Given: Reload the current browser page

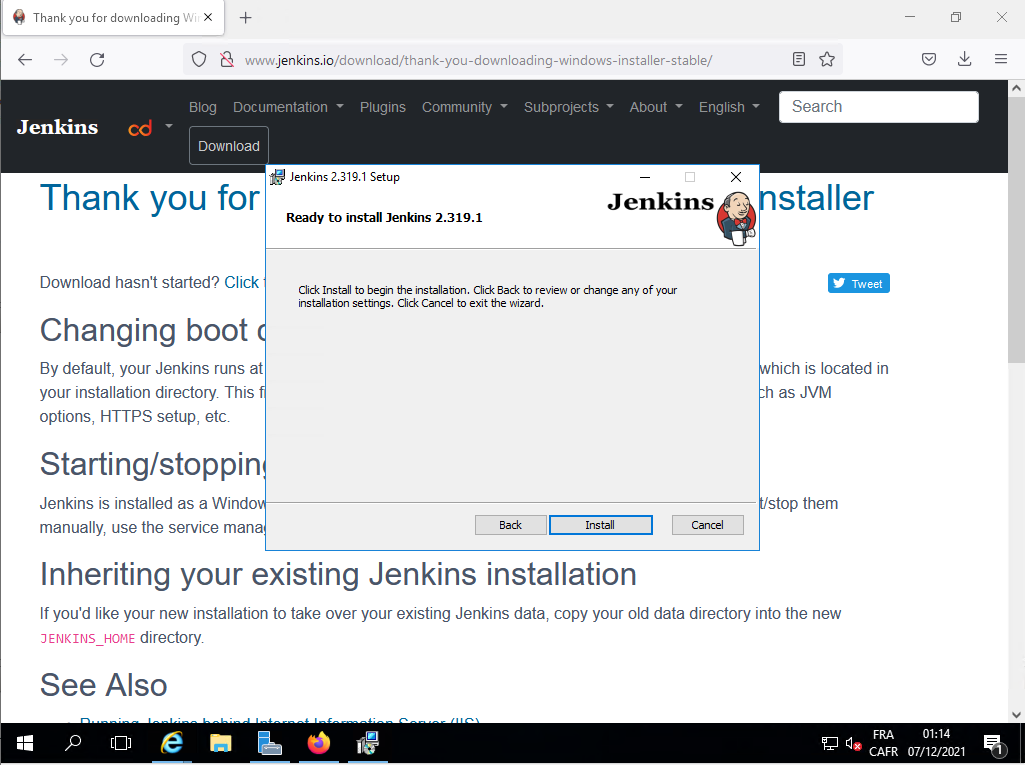Looking at the screenshot, I should [x=97, y=60].
